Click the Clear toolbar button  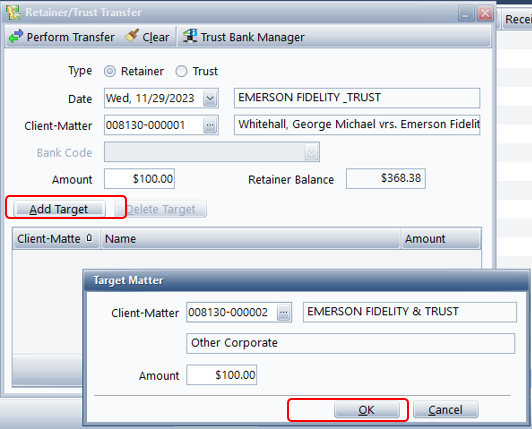[147, 37]
